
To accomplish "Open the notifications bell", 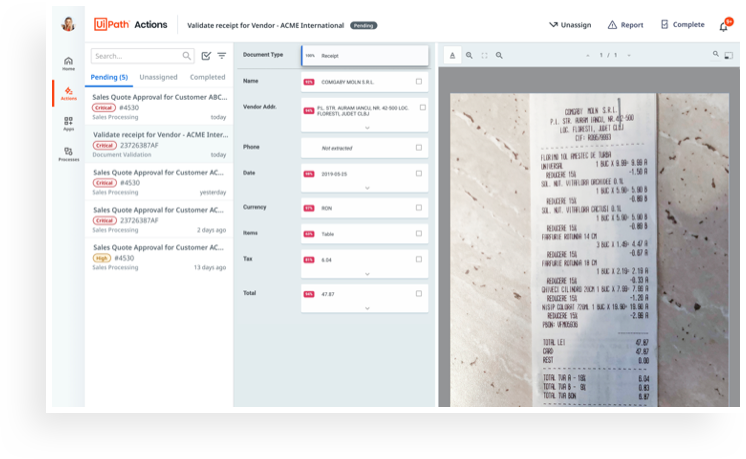I will pyautogui.click(x=724, y=27).
